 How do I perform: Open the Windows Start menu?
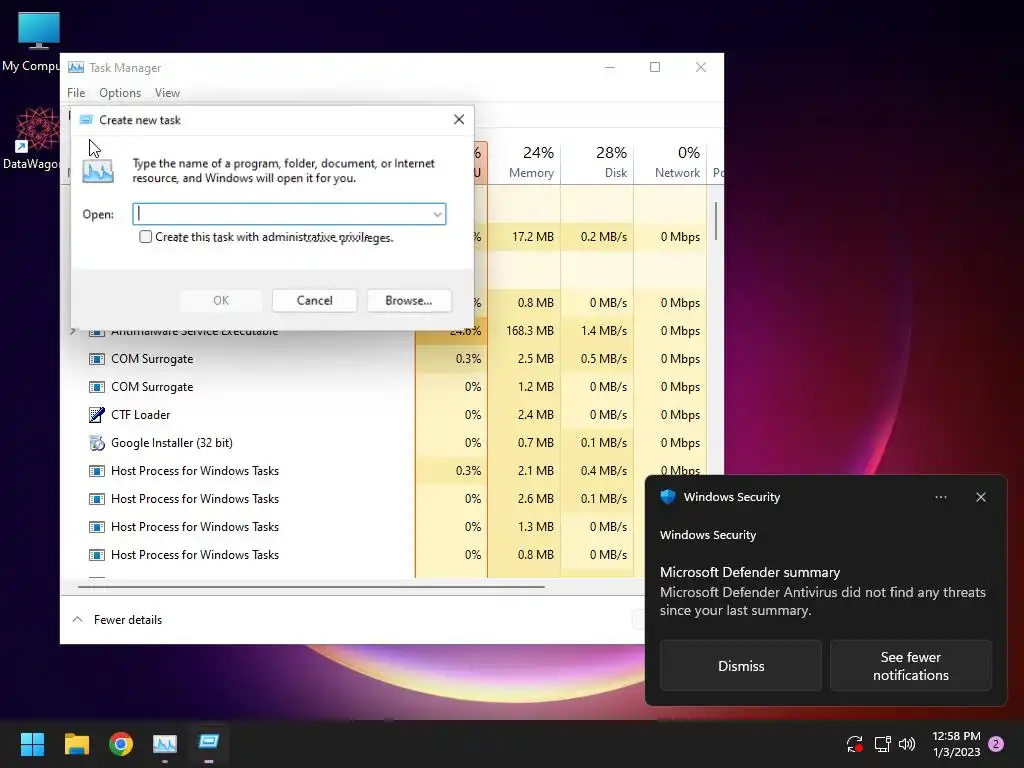coord(32,744)
